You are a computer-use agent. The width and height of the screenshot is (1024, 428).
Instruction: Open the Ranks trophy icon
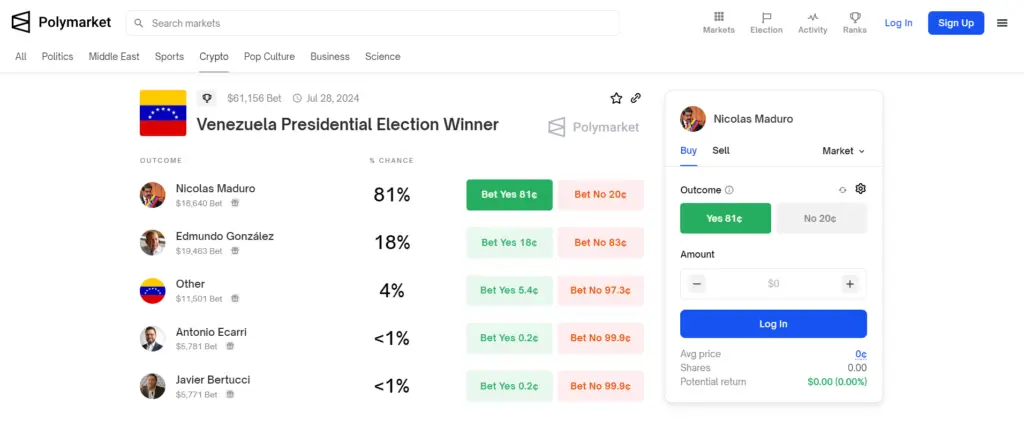pyautogui.click(x=854, y=17)
